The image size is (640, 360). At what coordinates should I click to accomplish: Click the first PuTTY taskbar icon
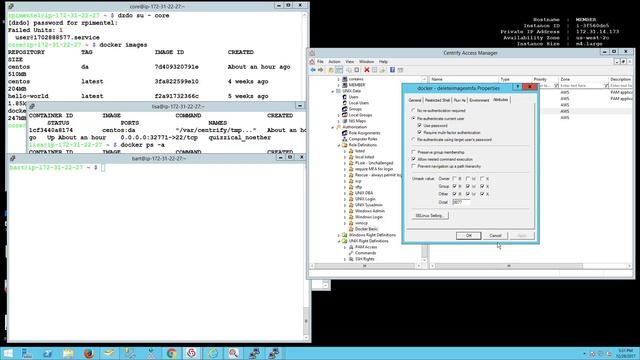coord(254,353)
